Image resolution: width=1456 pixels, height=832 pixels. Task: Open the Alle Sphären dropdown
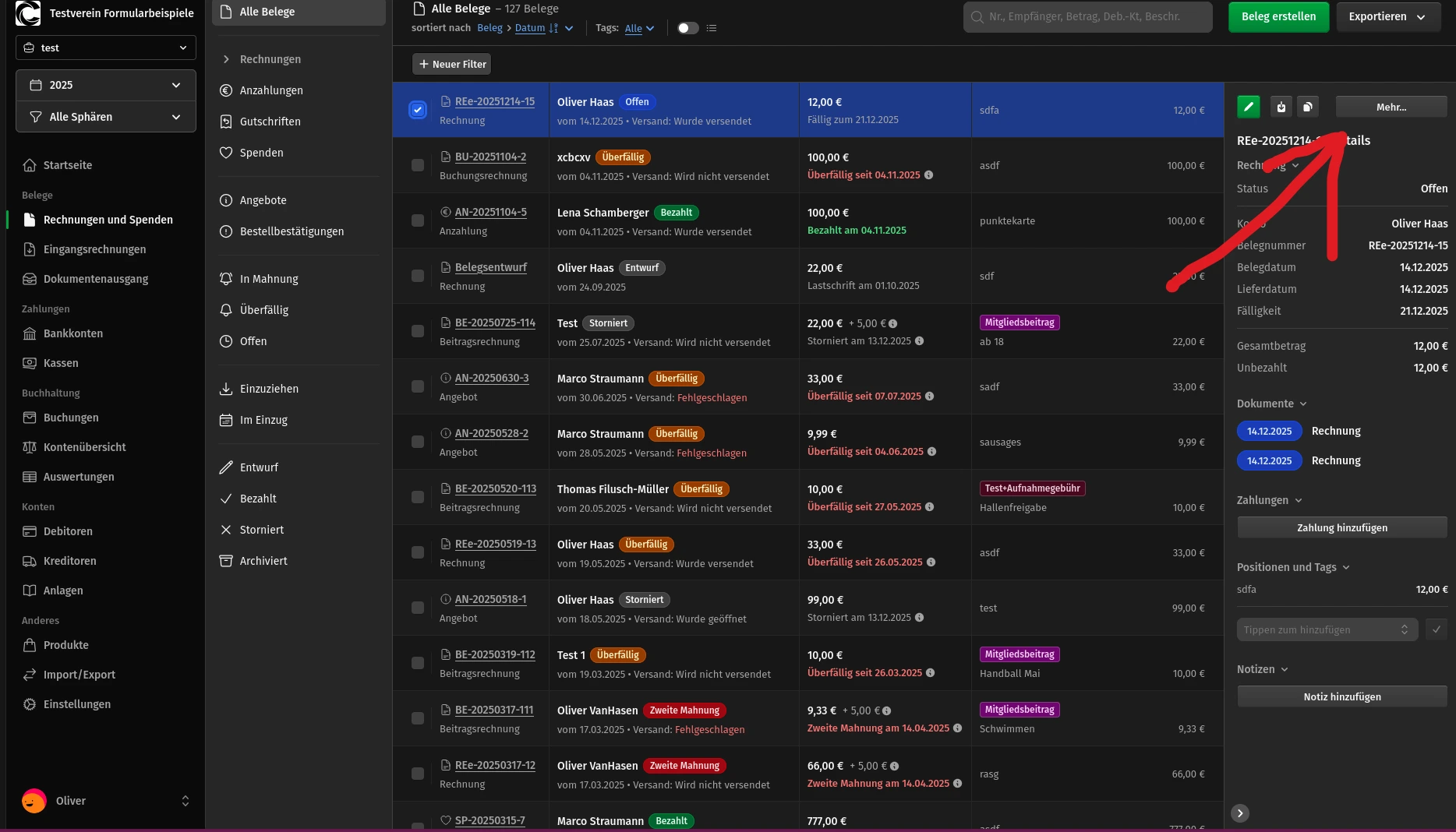coord(106,117)
